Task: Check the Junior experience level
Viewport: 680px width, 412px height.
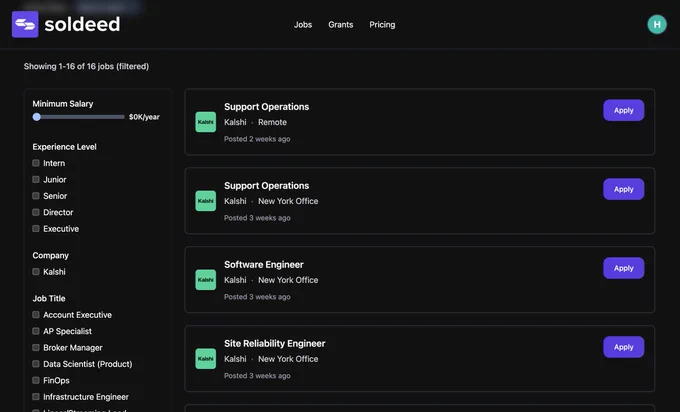Action: (x=36, y=180)
